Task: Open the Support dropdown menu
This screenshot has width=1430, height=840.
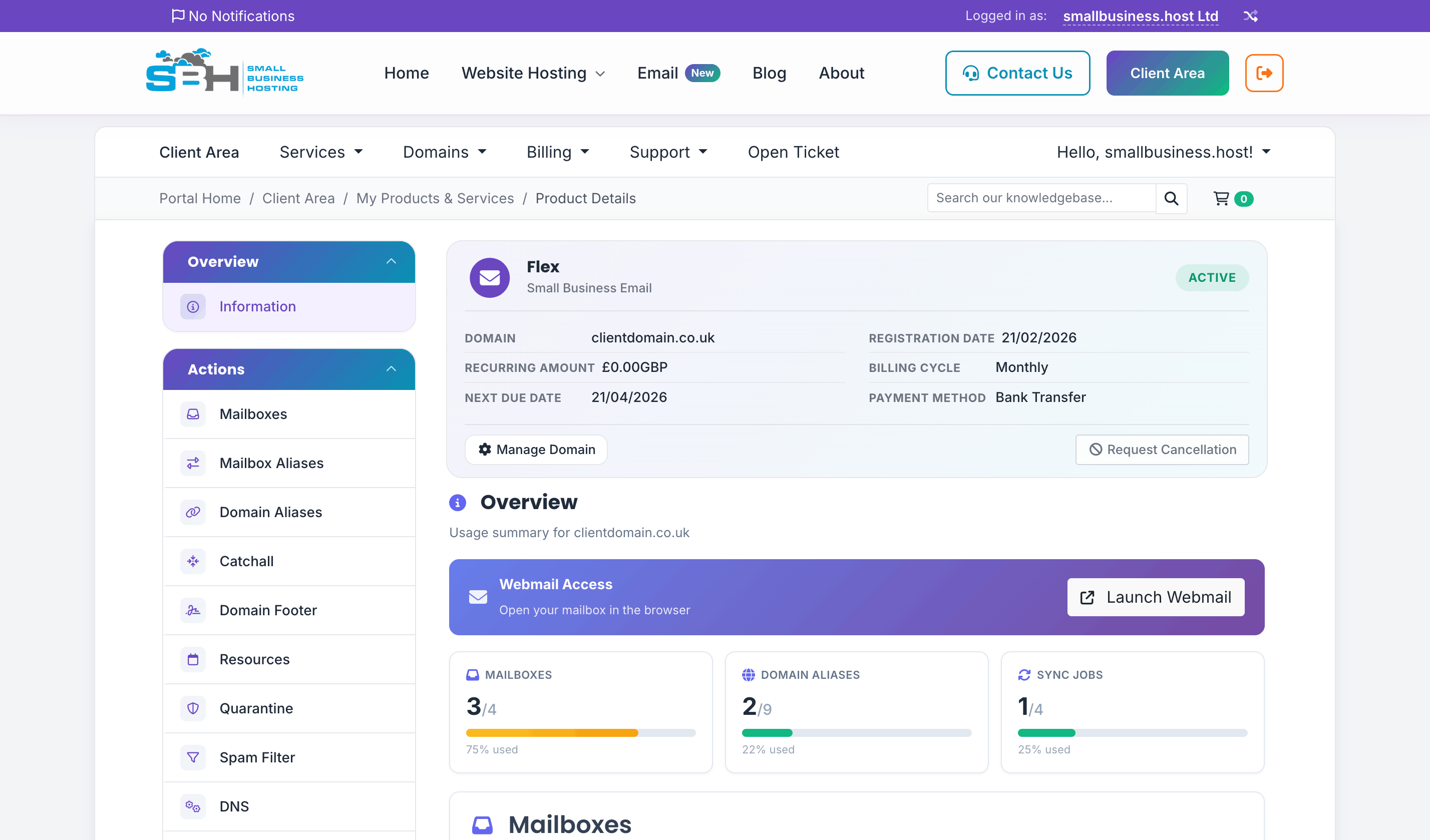Action: pos(668,152)
